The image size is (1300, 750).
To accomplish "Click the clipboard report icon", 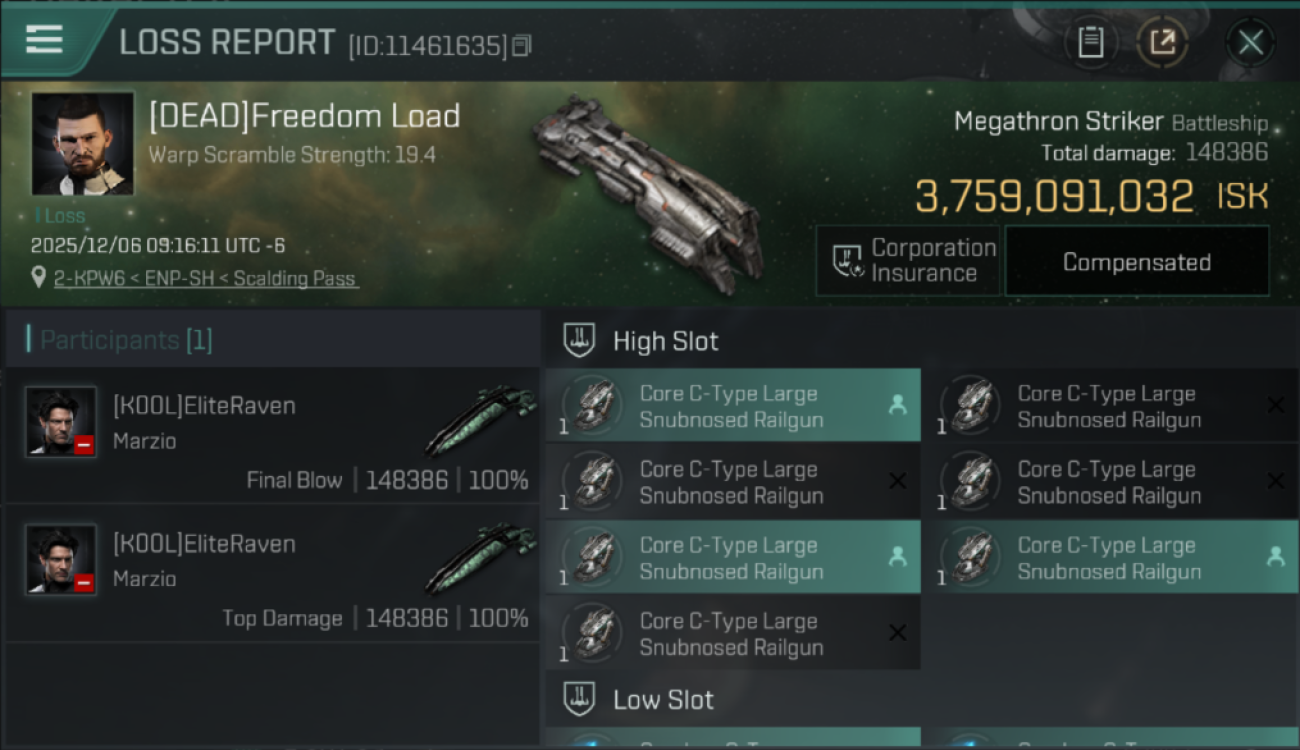I will click(x=1090, y=42).
